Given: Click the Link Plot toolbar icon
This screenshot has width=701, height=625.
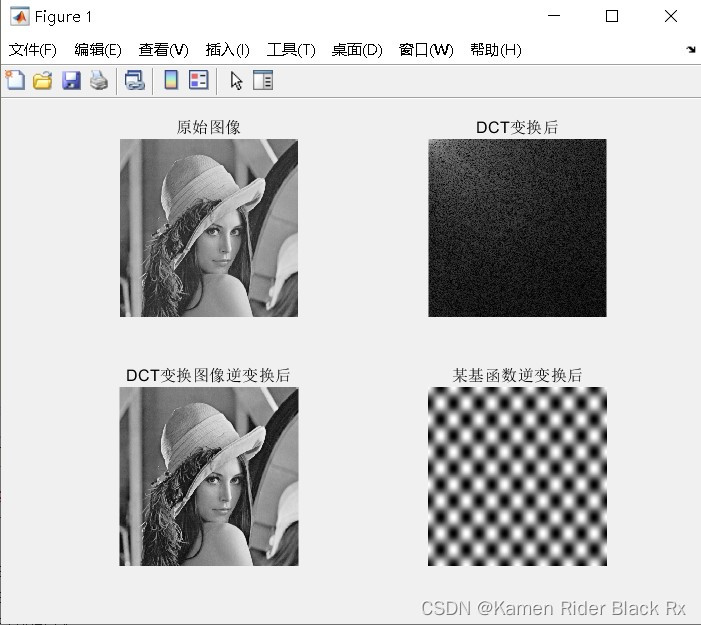Looking at the screenshot, I should [135, 81].
